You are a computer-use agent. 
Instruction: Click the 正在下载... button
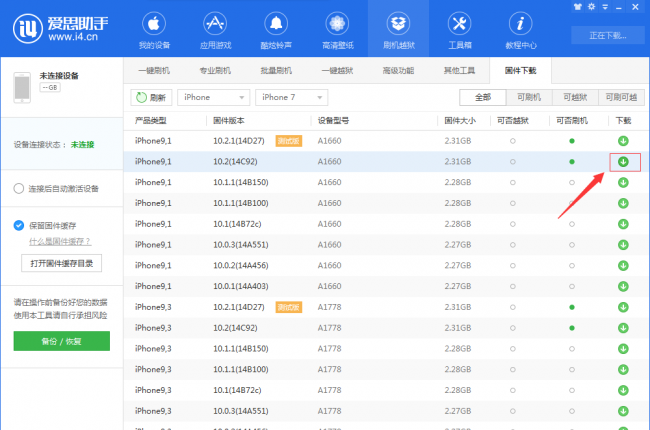pos(608,36)
